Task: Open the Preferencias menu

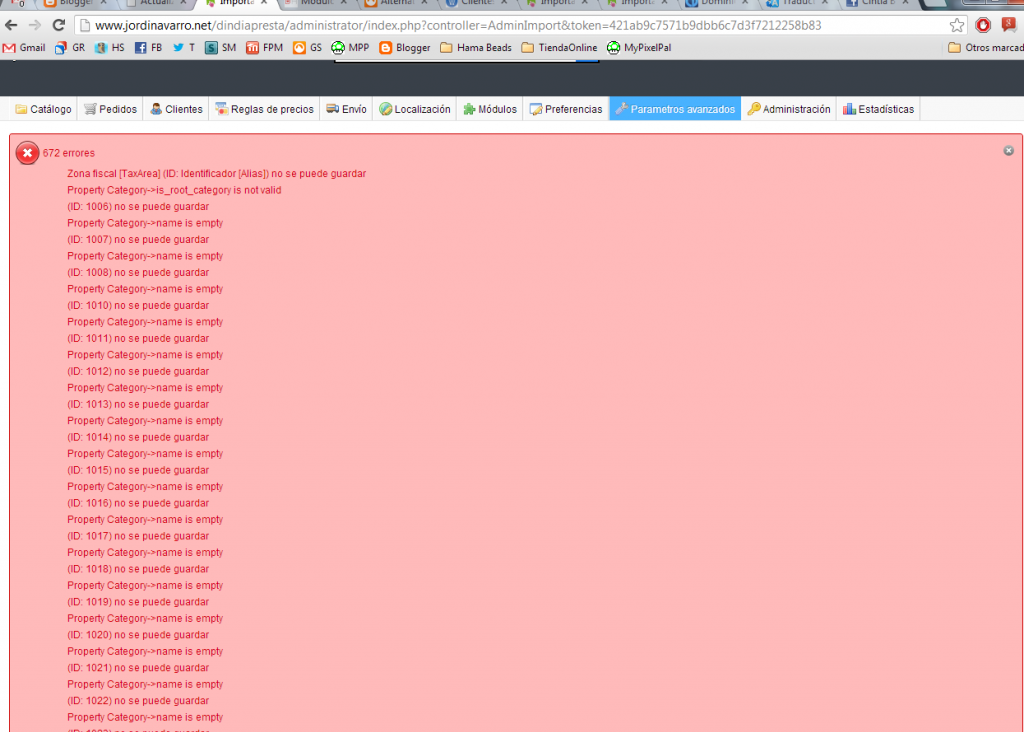Action: tap(566, 109)
